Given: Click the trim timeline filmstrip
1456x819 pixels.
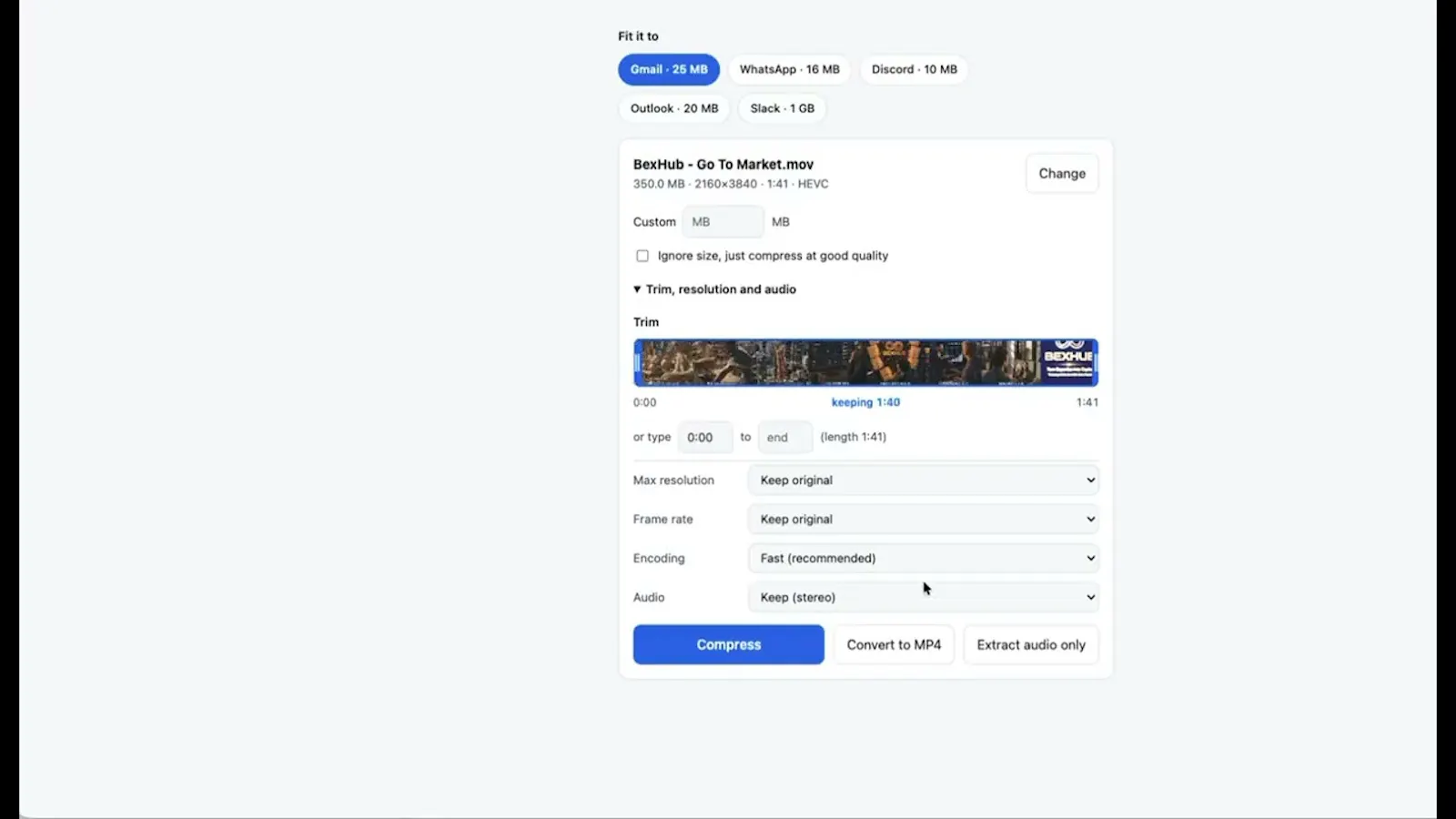Looking at the screenshot, I should coord(865,362).
